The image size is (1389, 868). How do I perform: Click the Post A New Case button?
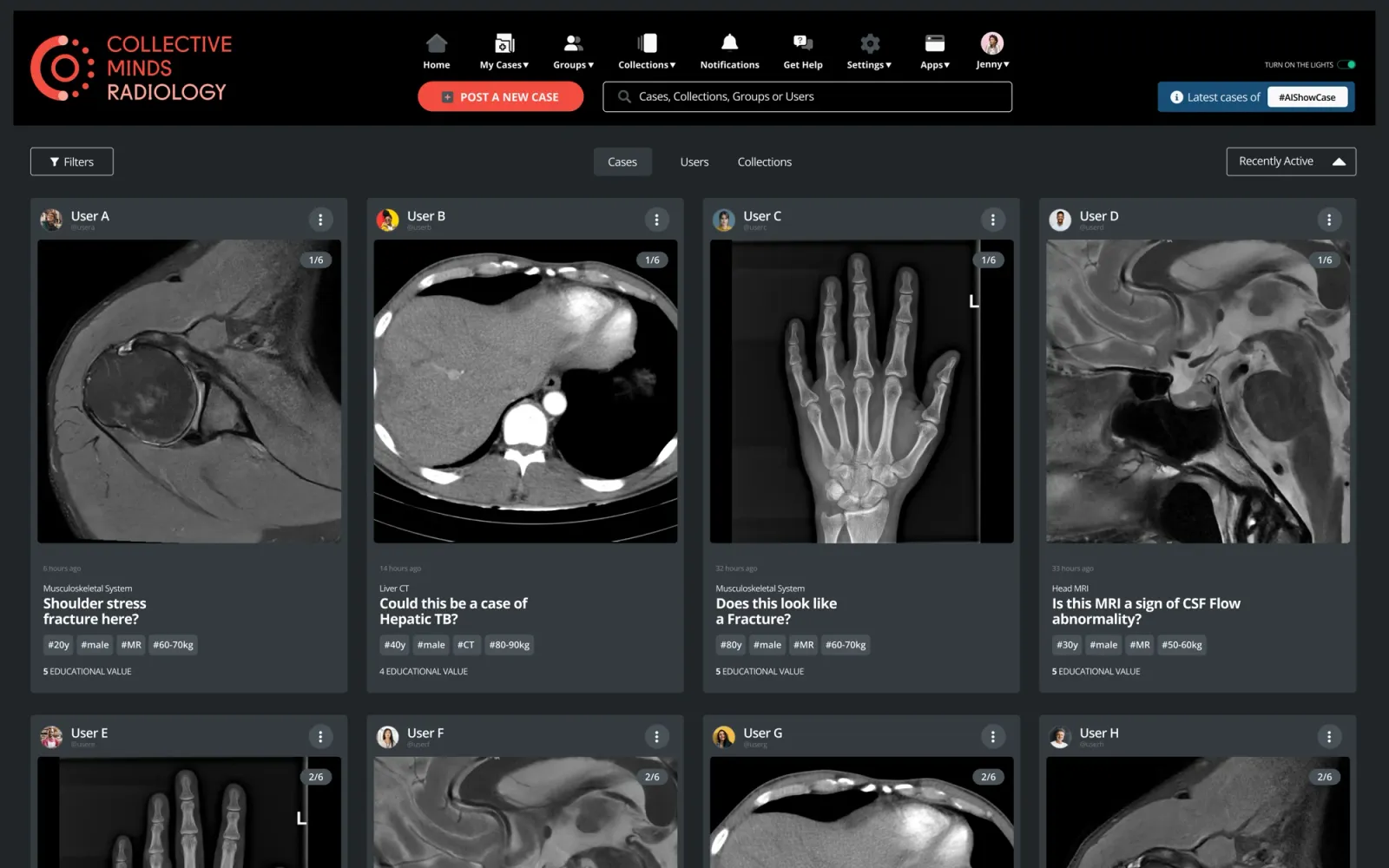coord(500,97)
